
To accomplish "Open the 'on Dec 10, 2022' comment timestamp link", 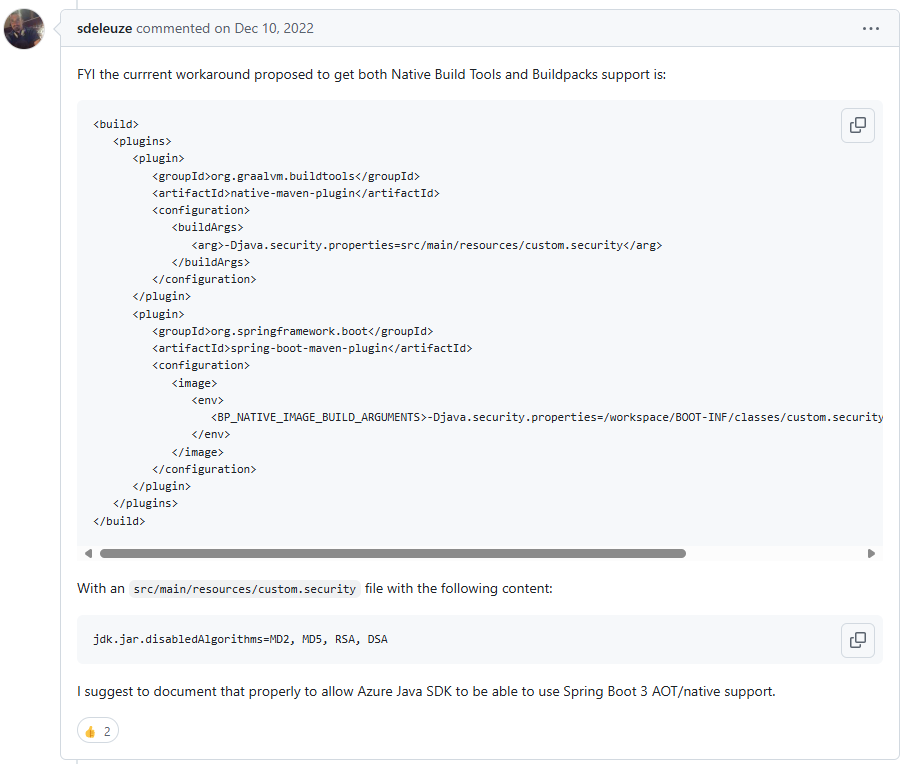I will click(x=264, y=28).
